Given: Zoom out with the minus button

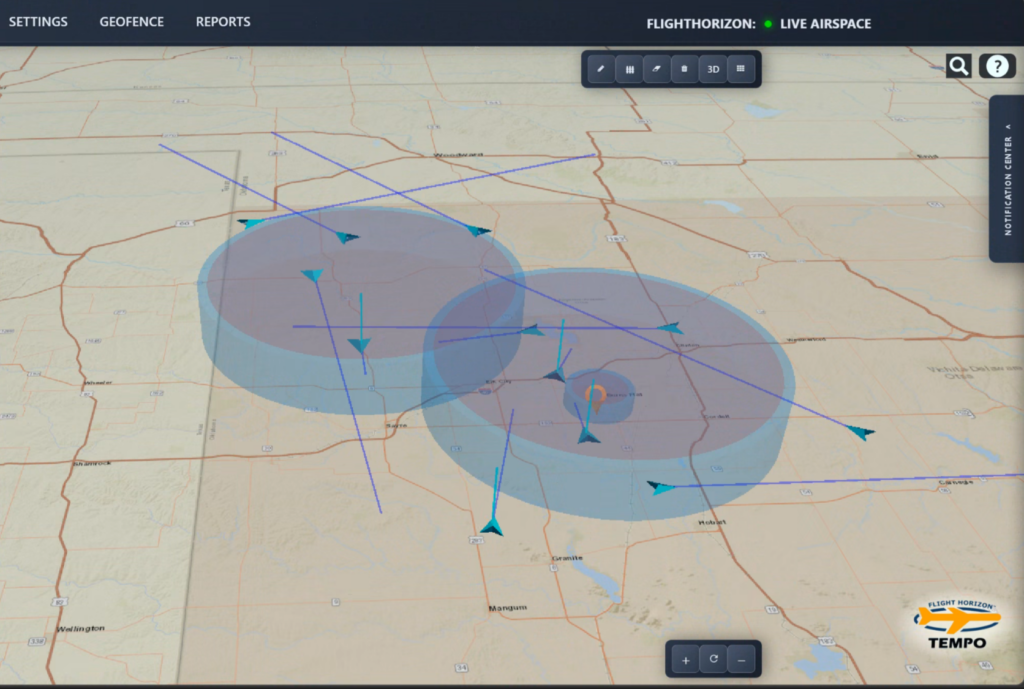Looking at the screenshot, I should click(741, 660).
